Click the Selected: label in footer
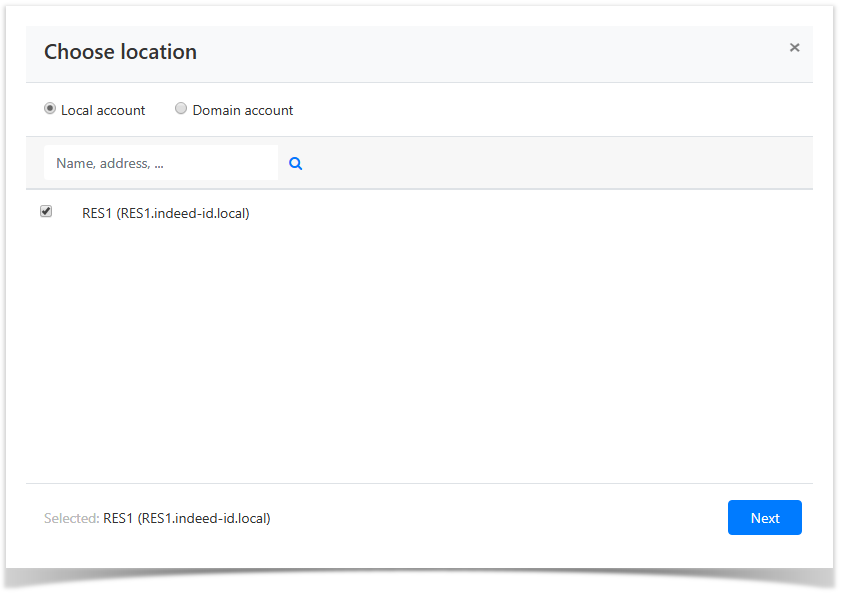This screenshot has width=847, height=597. [72, 518]
